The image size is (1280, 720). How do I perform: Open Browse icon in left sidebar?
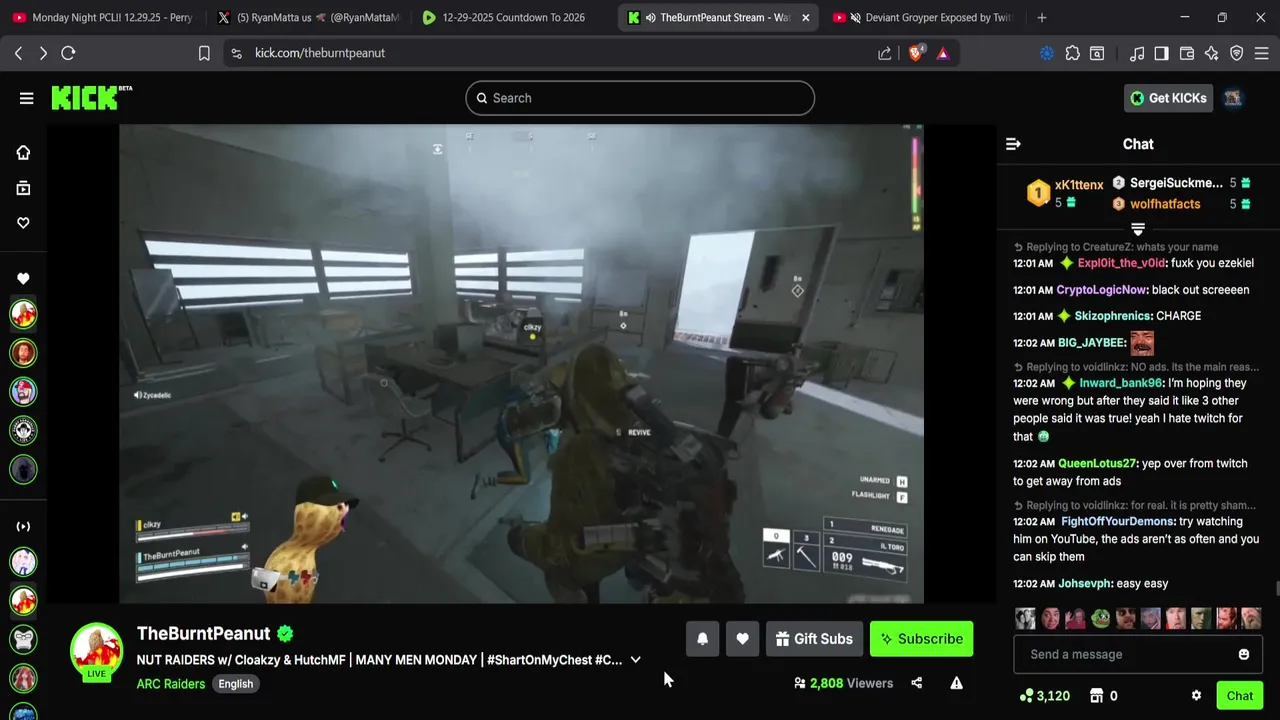23,188
